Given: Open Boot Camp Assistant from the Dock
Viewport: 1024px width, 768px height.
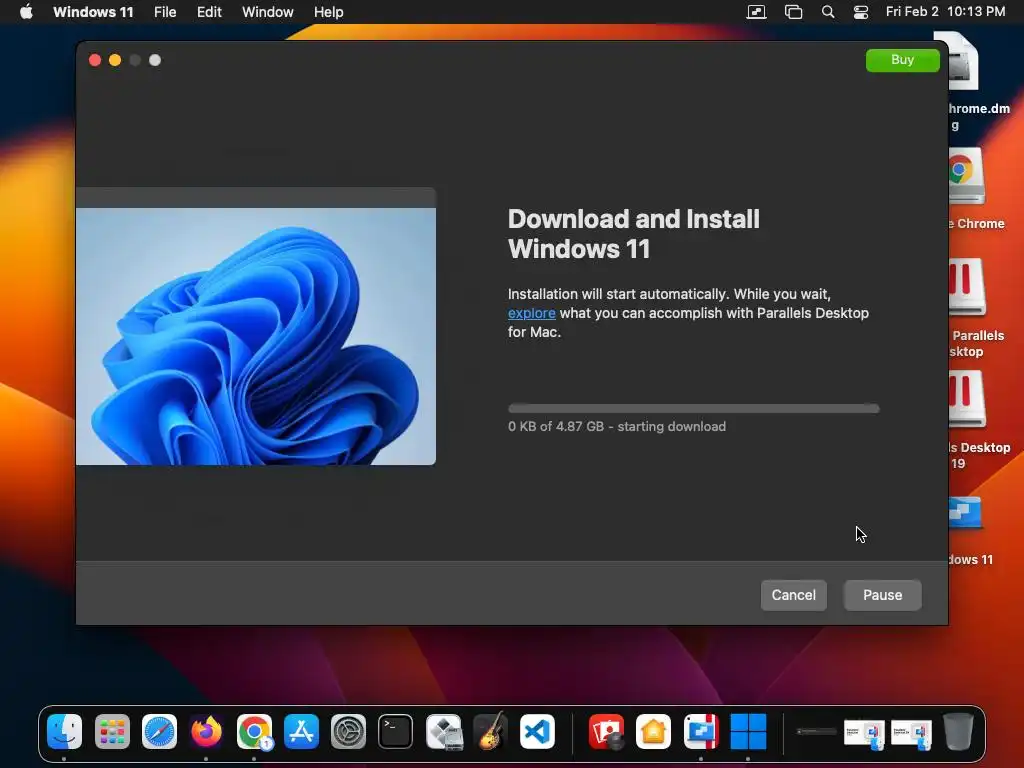Looking at the screenshot, I should pyautogui.click(x=443, y=731).
